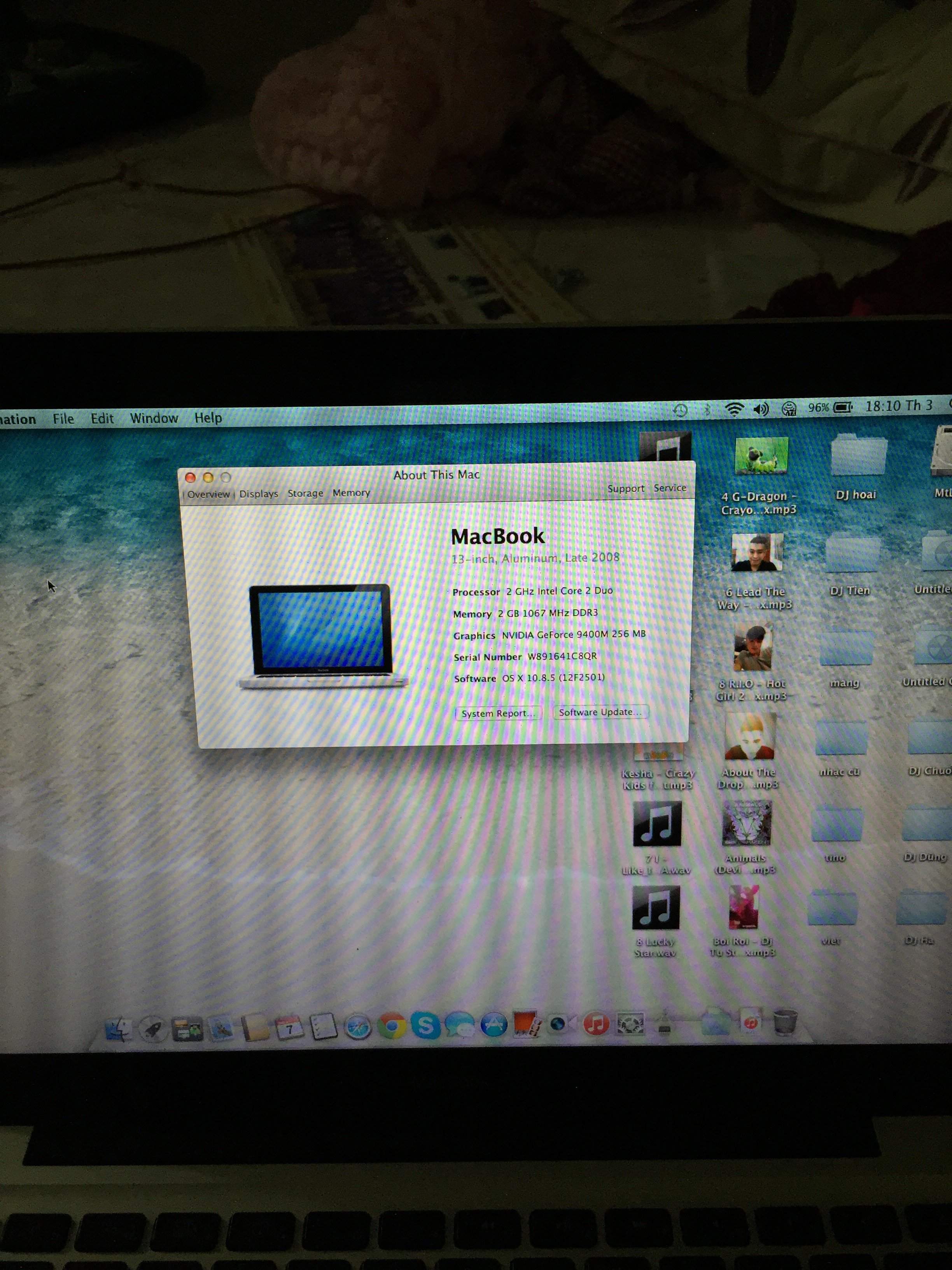The image size is (952, 1270).
Task: Open Launchpad rocket icon in Dock
Action: (x=153, y=1028)
